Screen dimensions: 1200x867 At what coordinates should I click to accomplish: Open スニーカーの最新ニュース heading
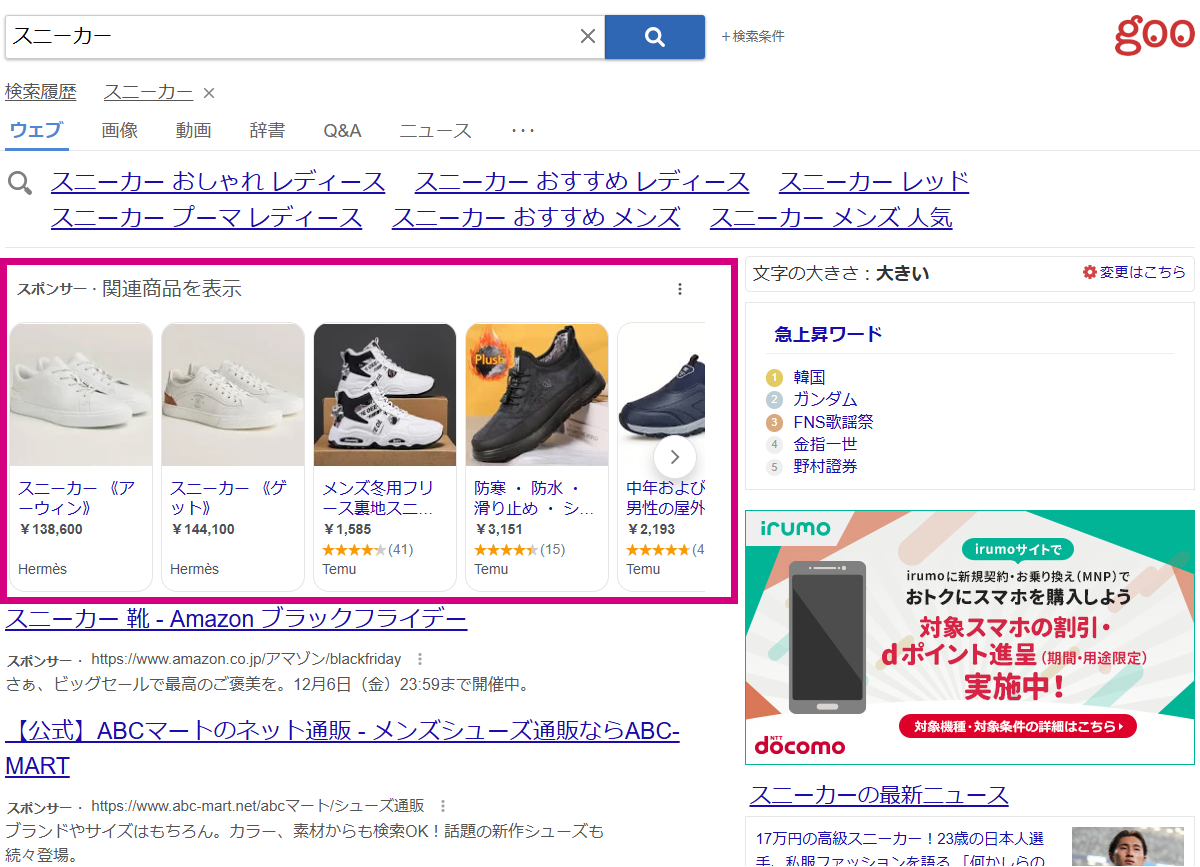pos(879,795)
